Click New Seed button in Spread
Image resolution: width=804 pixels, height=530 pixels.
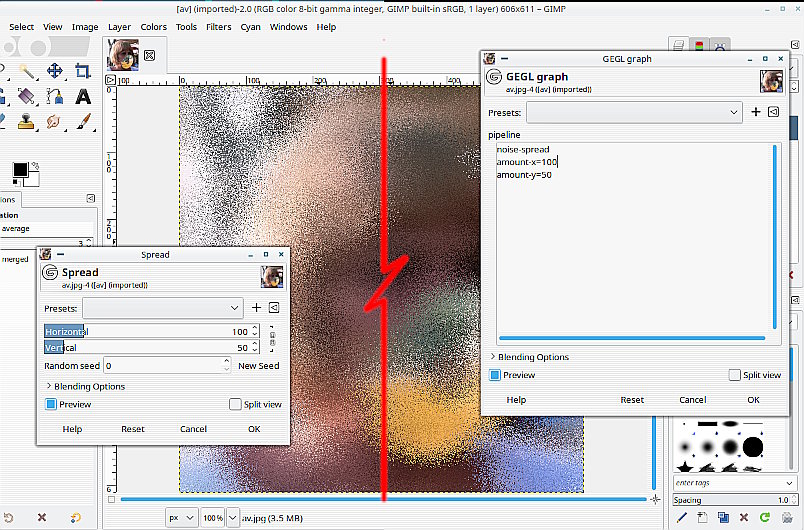coord(258,366)
